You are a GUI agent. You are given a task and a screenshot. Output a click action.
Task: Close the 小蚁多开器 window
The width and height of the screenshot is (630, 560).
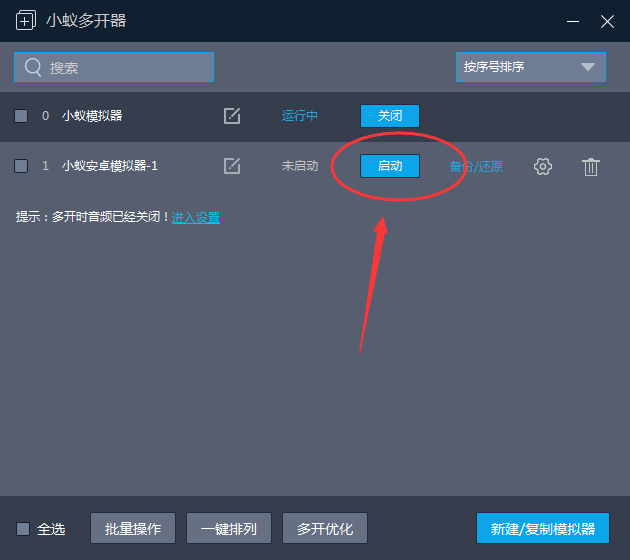[607, 21]
